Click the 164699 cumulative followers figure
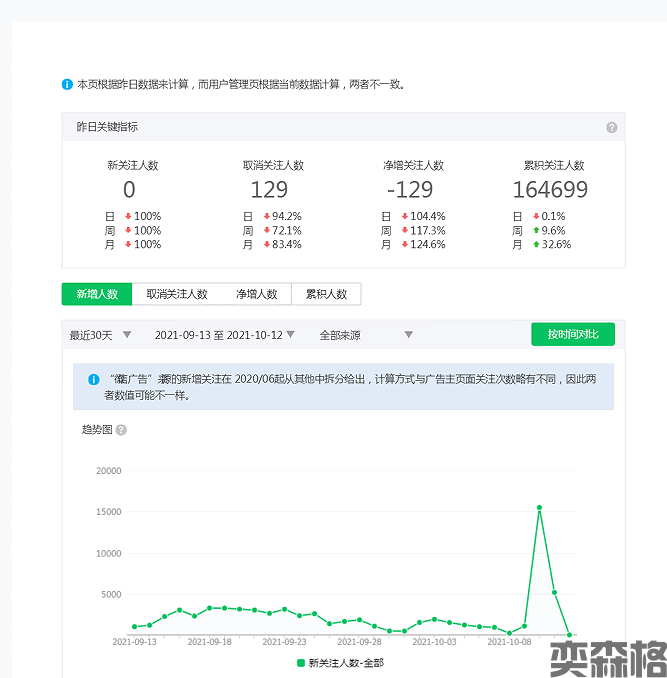The image size is (667, 678). 550,190
